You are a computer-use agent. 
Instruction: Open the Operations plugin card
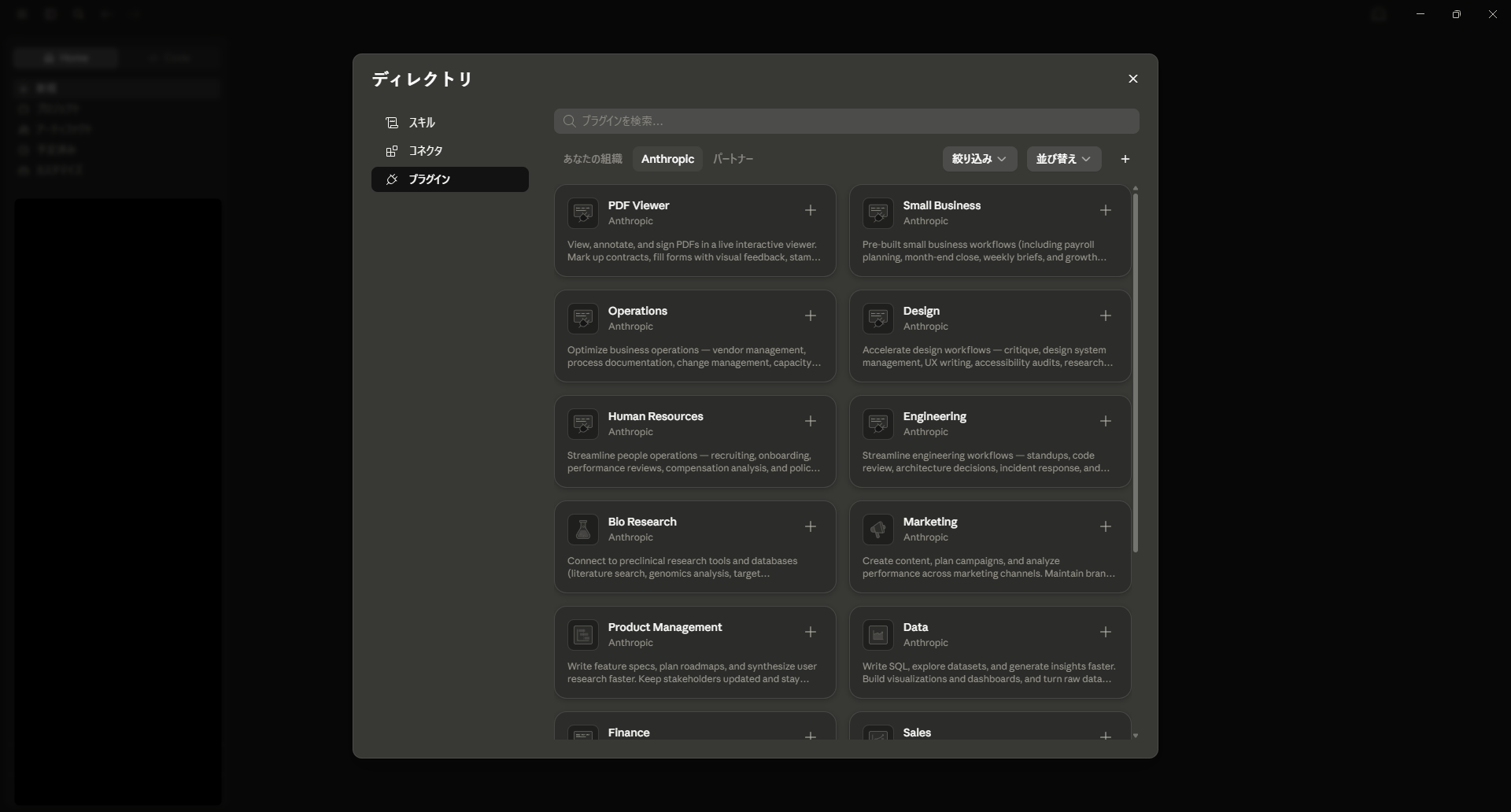695,336
